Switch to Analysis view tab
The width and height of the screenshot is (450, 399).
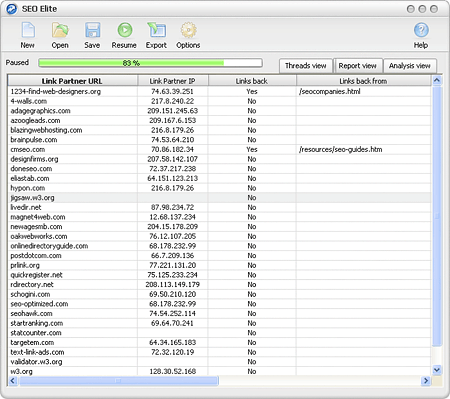pyautogui.click(x=410, y=66)
